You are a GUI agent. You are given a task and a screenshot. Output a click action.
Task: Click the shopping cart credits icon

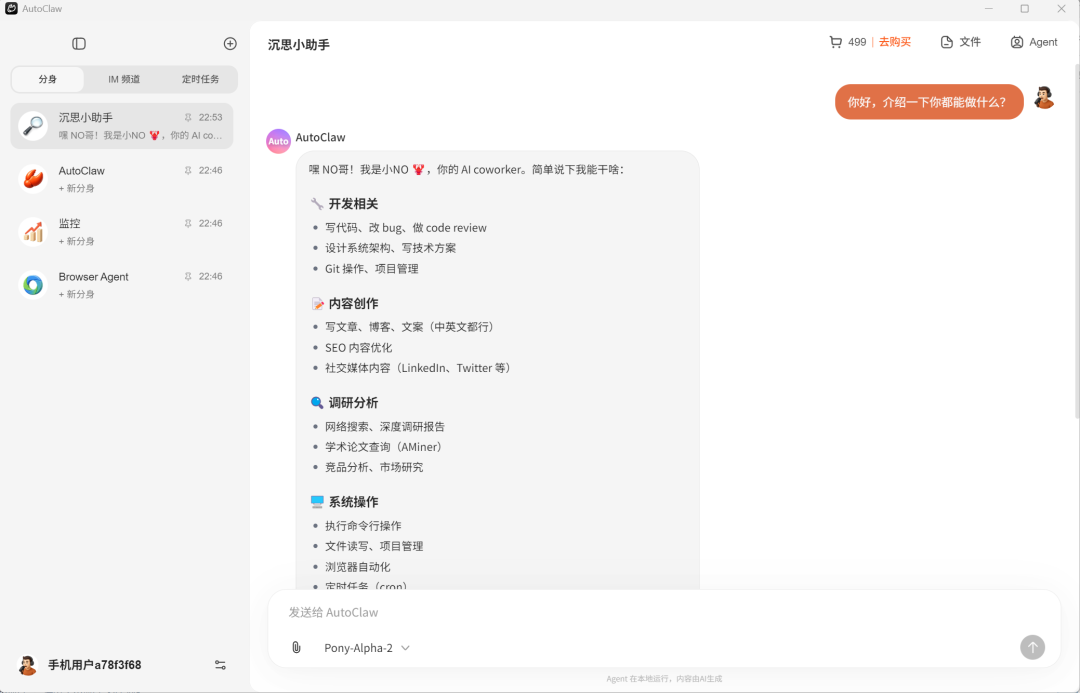[x=835, y=42]
